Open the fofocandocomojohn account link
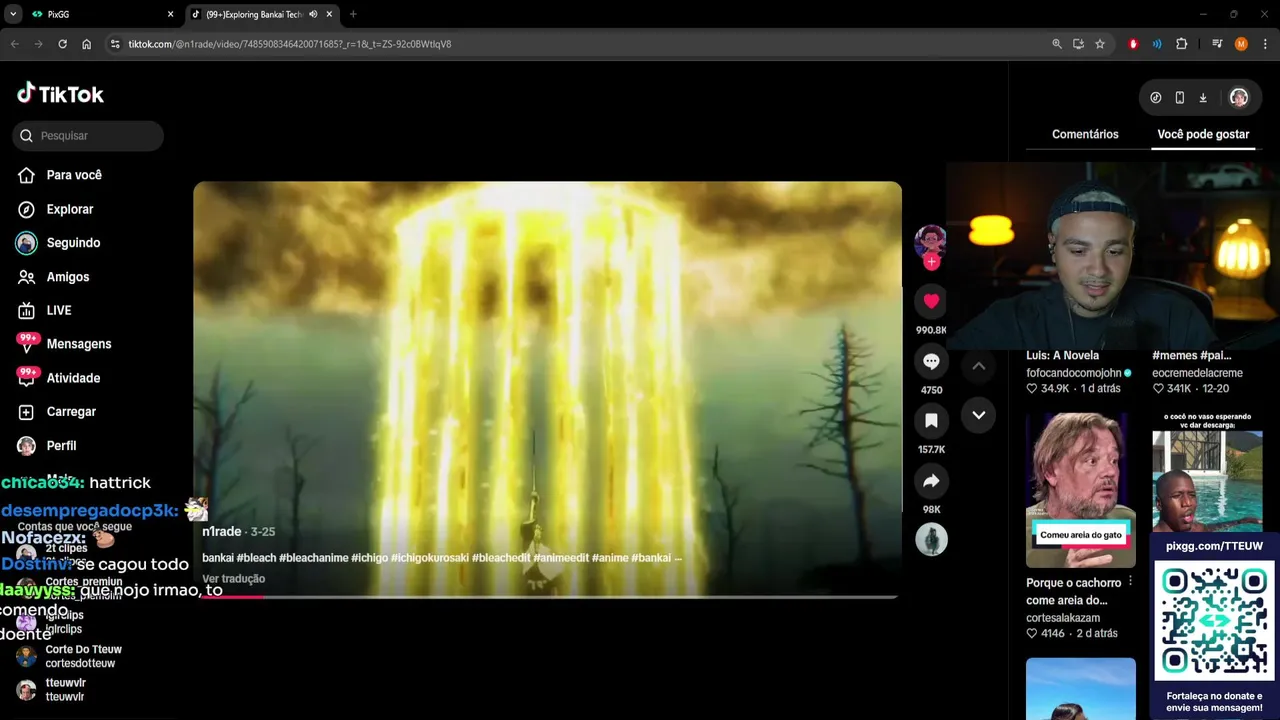Viewport: 1280px width, 720px height. click(x=1073, y=373)
